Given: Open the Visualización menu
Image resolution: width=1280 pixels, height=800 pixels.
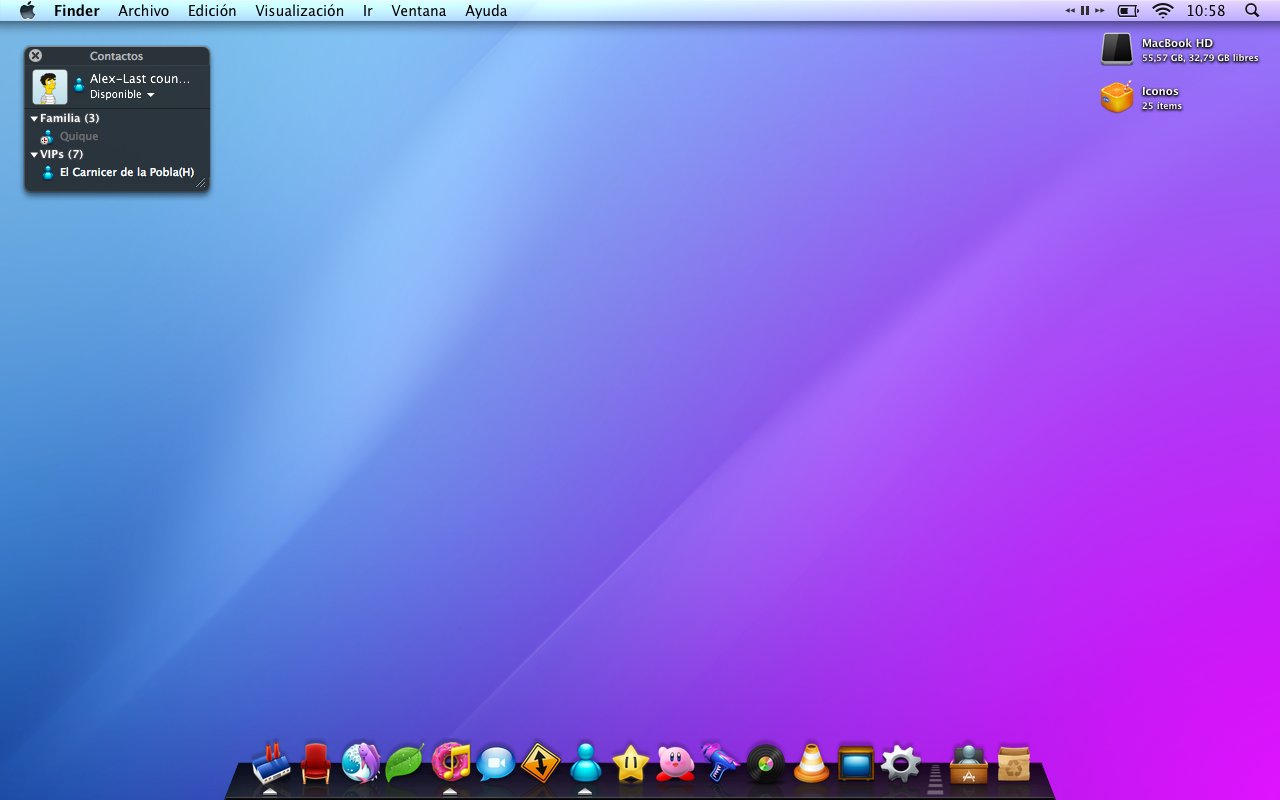Looking at the screenshot, I should click(299, 11).
